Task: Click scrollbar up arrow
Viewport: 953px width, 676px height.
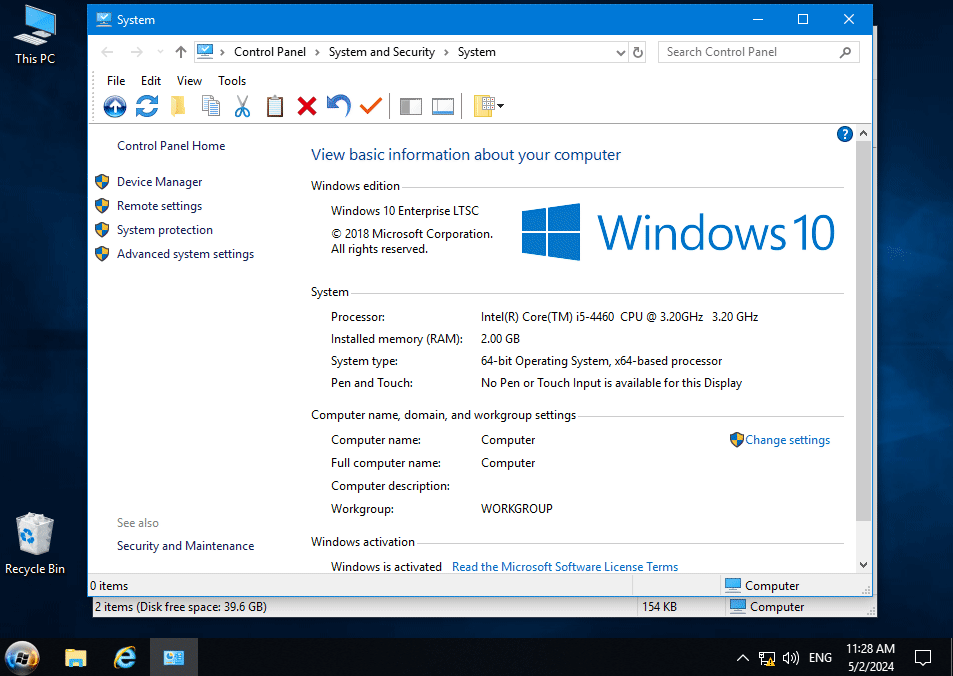Action: pyautogui.click(x=863, y=133)
